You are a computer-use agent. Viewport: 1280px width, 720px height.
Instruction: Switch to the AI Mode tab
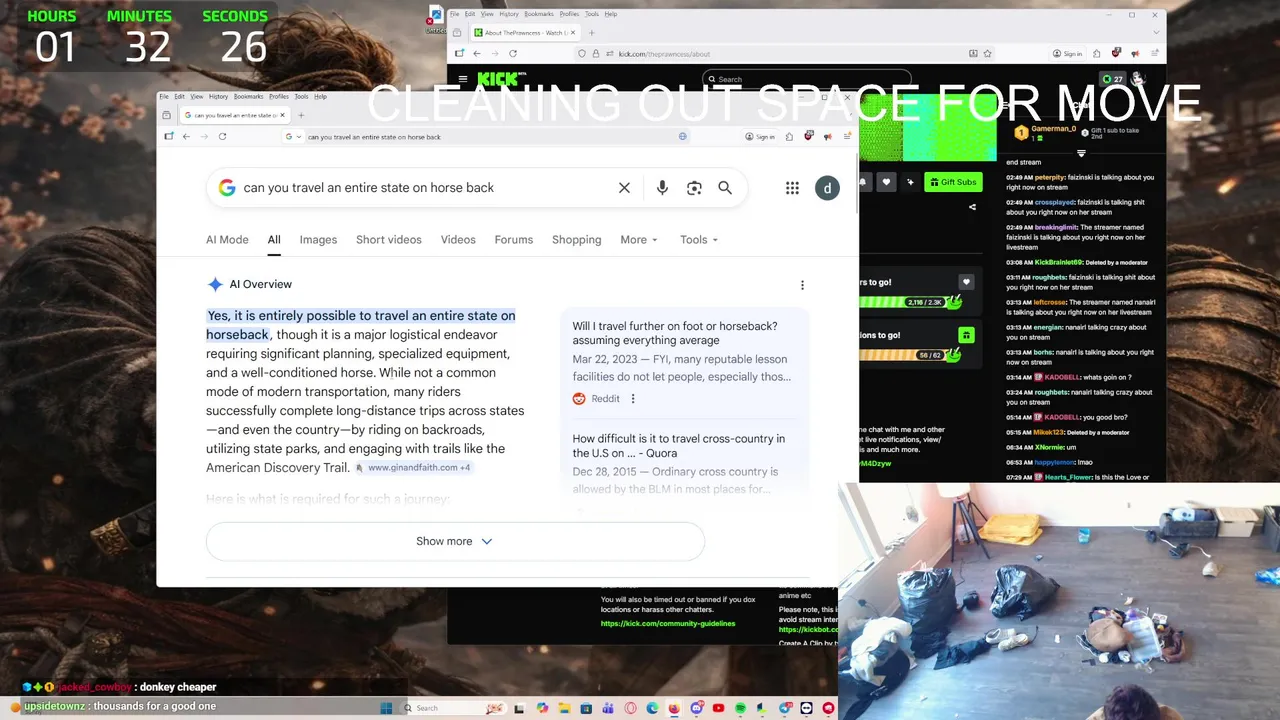pyautogui.click(x=227, y=240)
